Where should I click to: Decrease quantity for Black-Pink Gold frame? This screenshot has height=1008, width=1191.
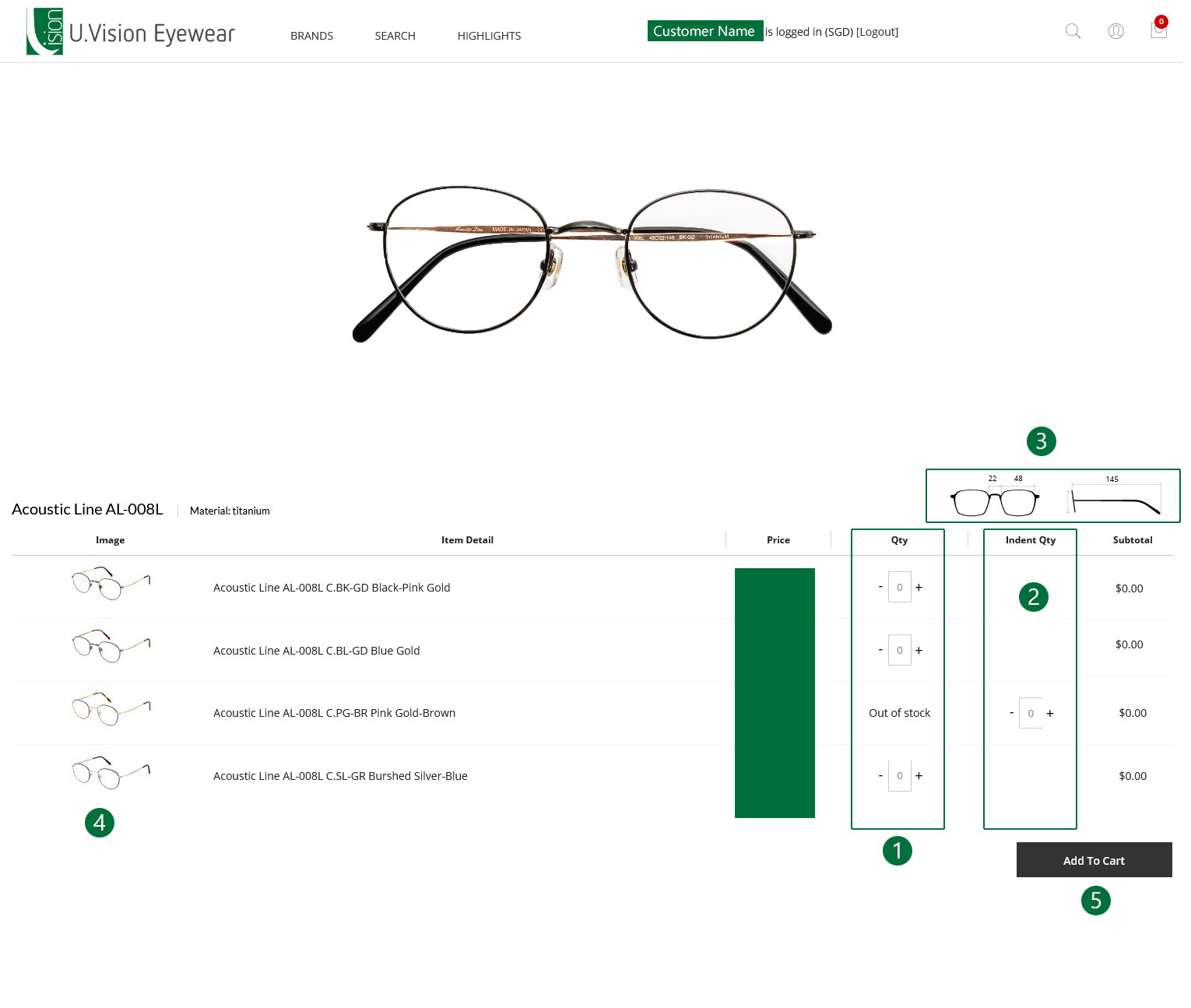pos(880,587)
